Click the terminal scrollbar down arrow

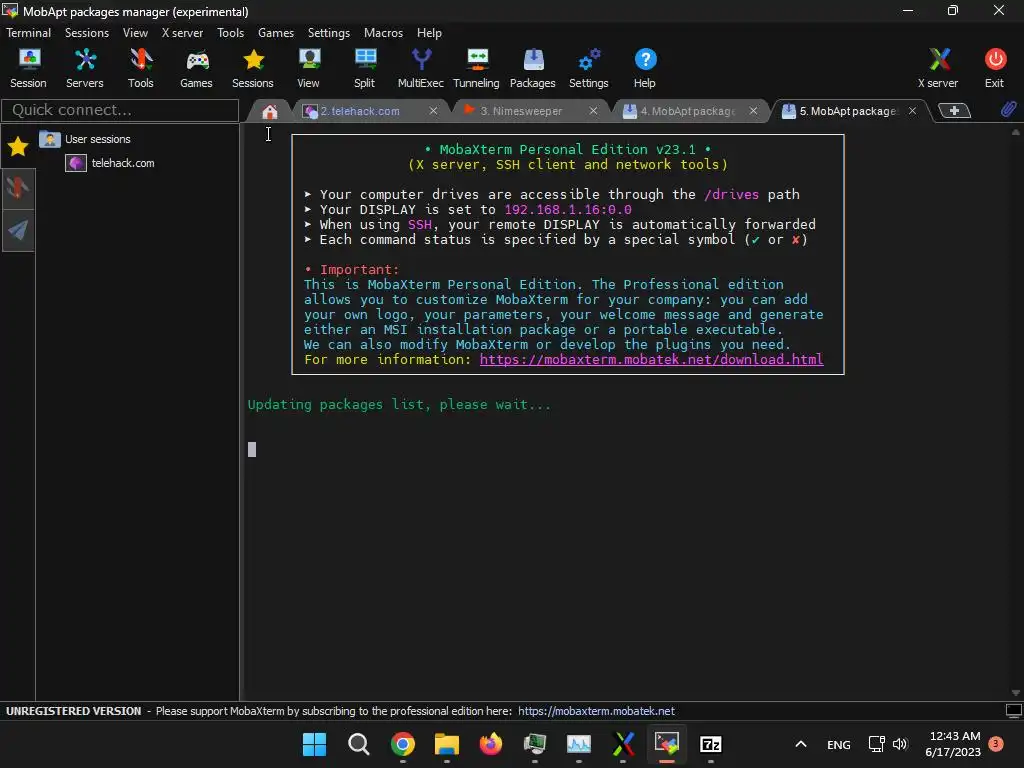[x=1016, y=693]
